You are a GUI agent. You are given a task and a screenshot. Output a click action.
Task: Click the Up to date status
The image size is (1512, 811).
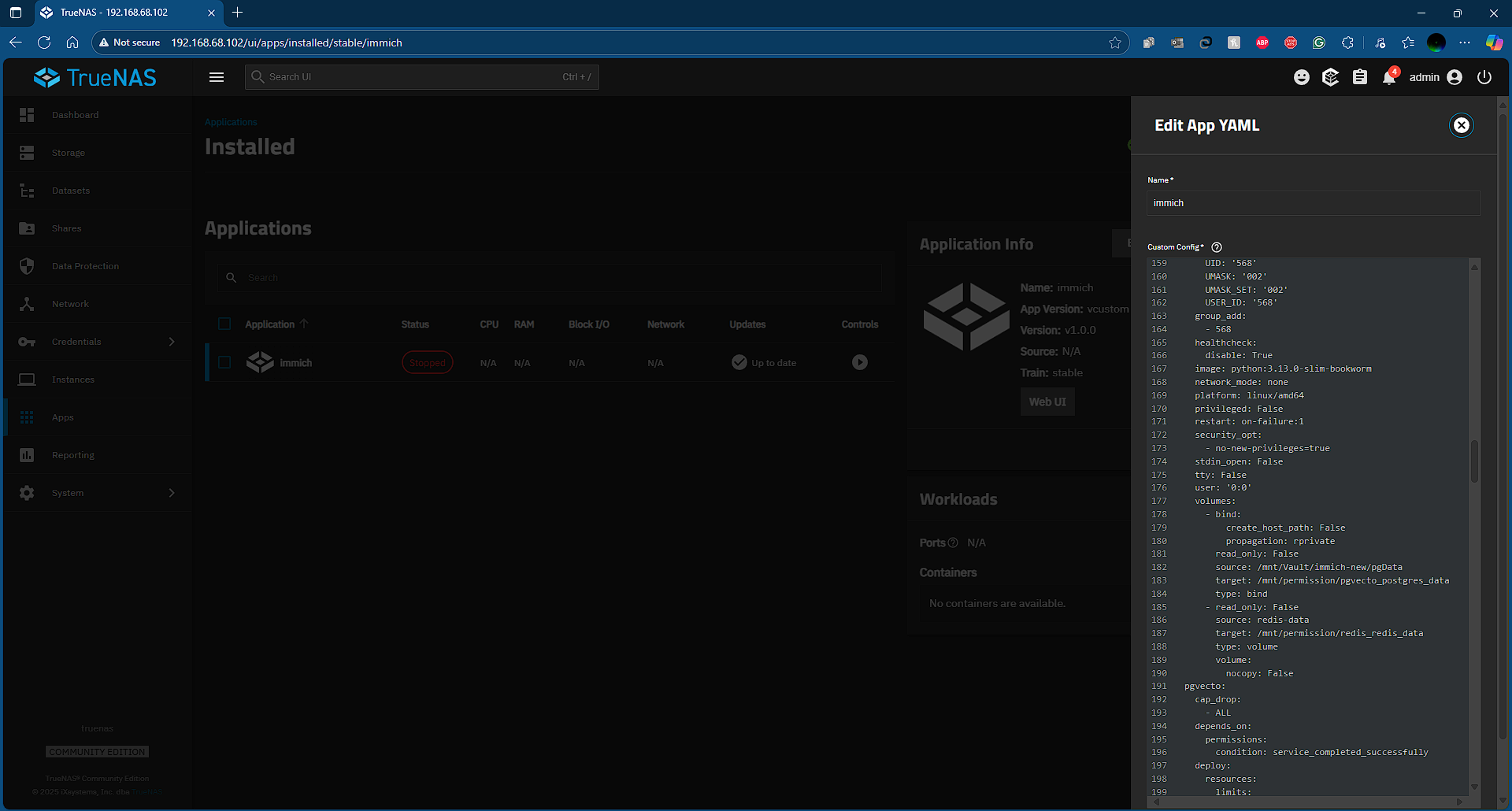pos(764,363)
